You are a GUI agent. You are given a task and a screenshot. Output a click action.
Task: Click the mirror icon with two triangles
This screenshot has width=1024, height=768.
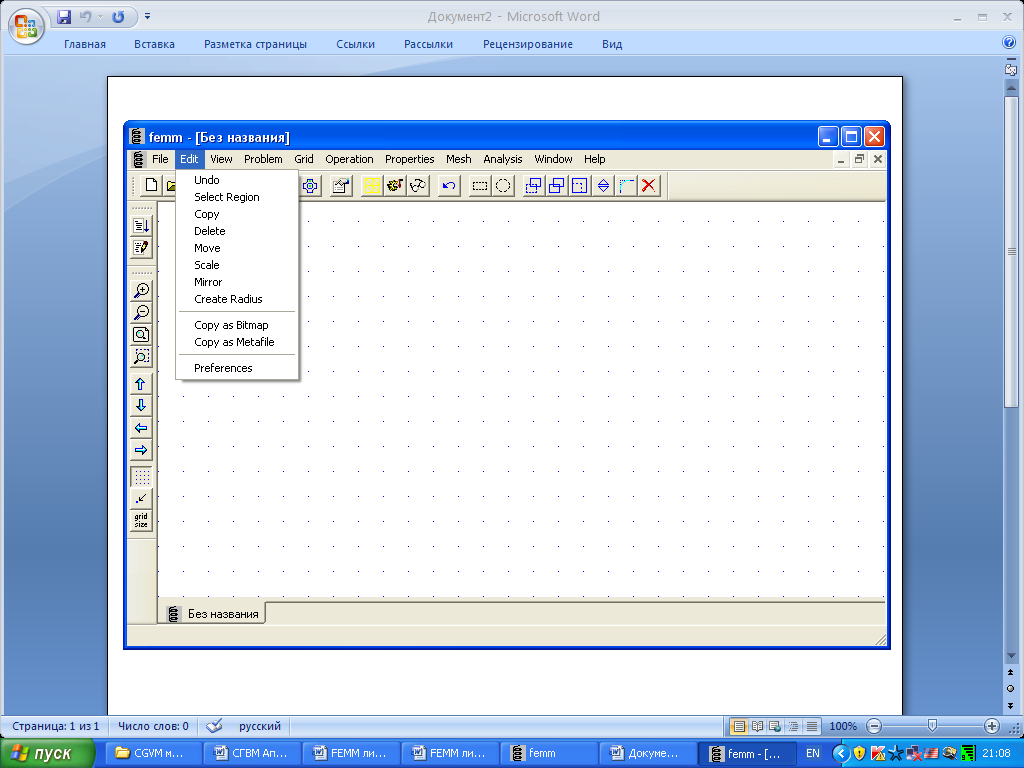pos(603,186)
